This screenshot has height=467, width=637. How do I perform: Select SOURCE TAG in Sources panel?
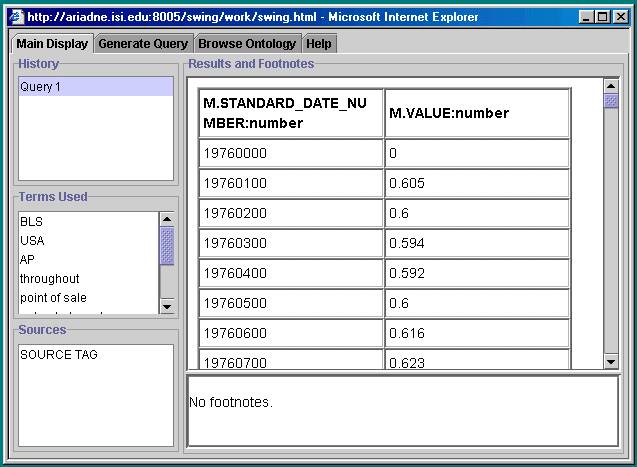click(x=59, y=355)
